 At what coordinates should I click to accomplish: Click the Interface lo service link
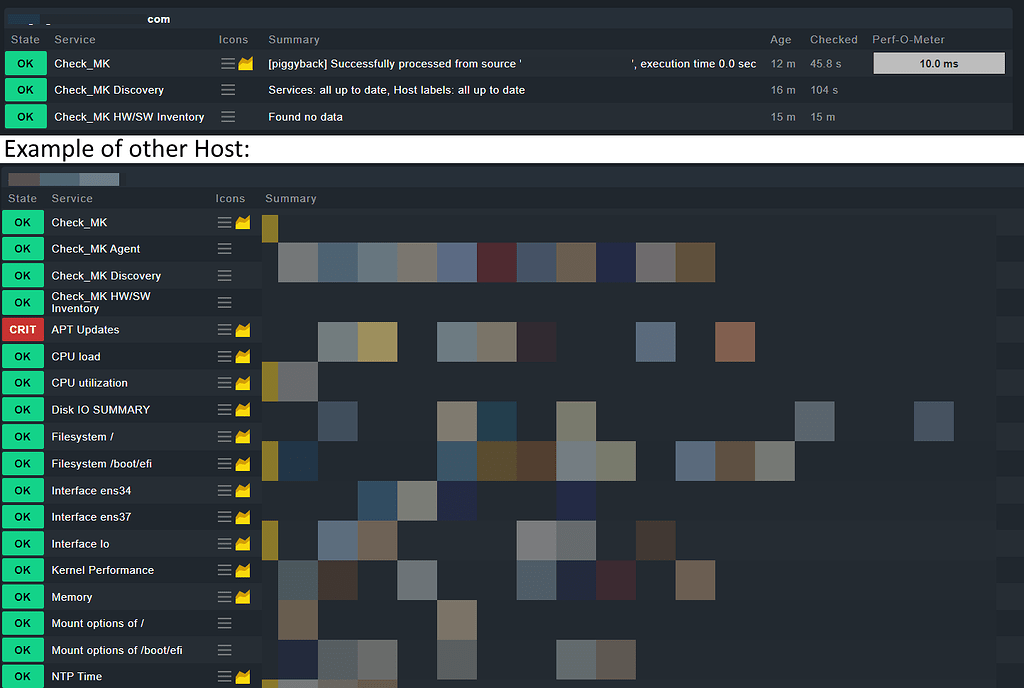pos(80,543)
